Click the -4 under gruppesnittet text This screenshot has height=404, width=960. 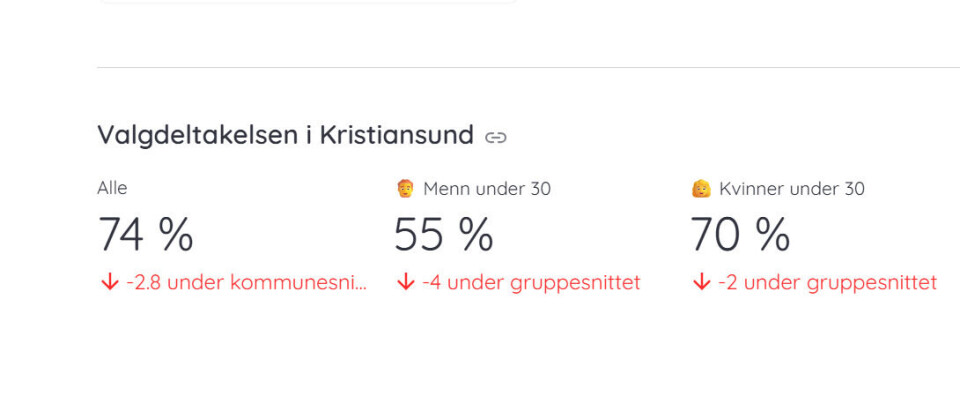[x=531, y=283]
